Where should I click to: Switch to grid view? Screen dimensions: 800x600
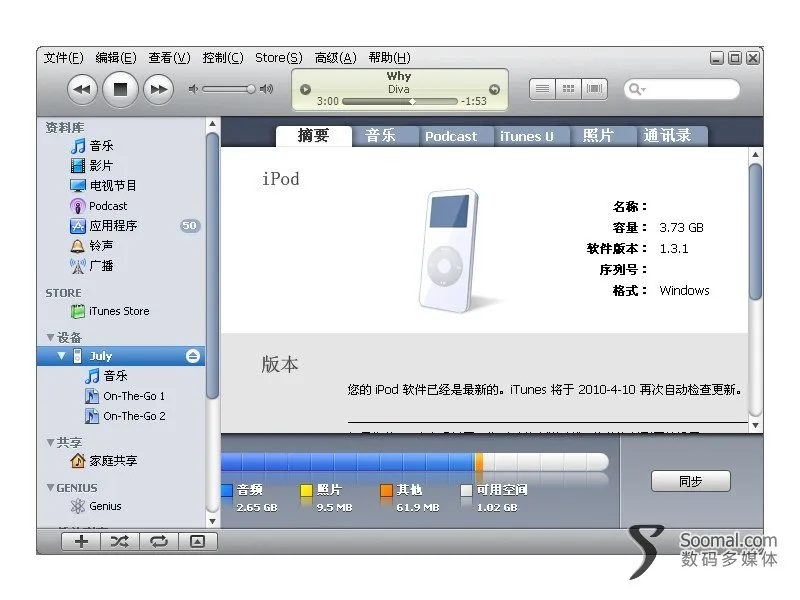click(x=568, y=89)
